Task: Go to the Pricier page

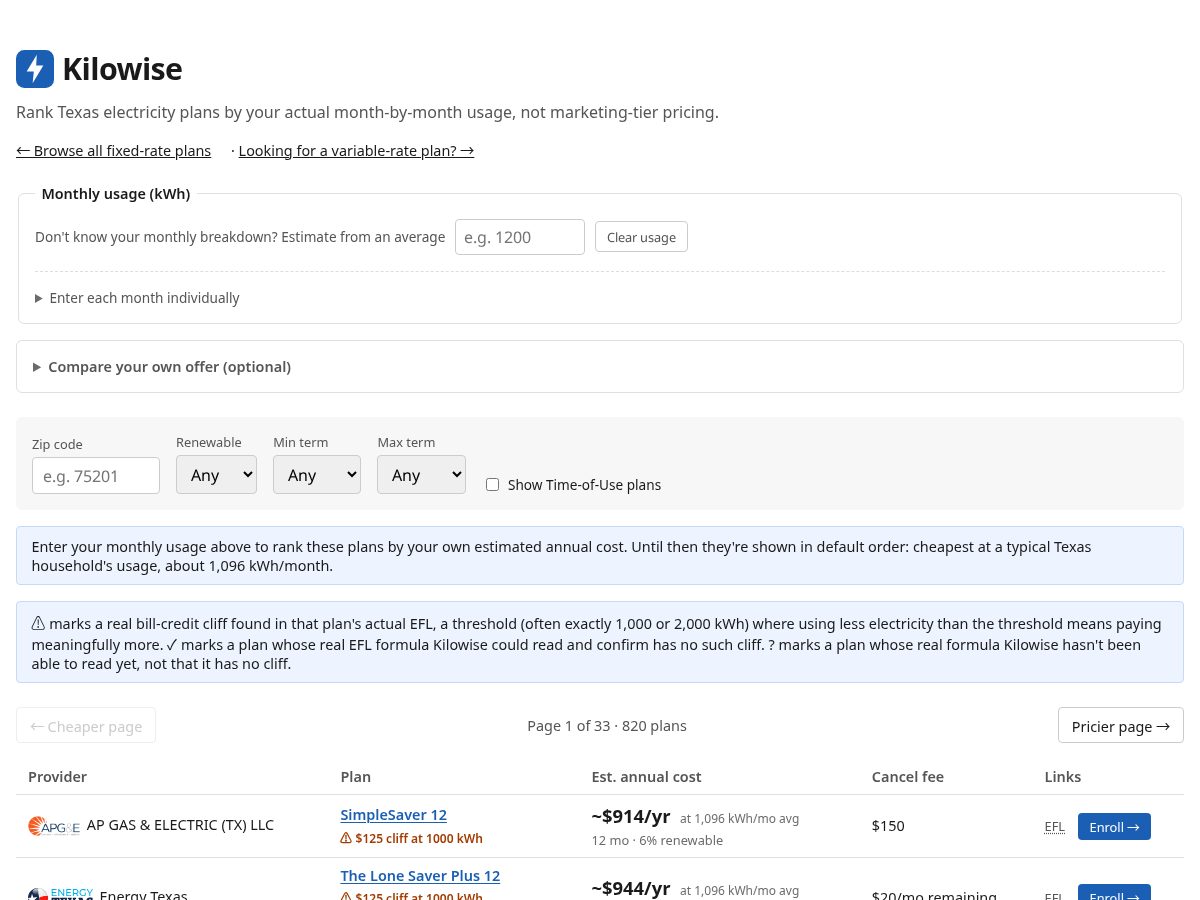Action: 1120,726
